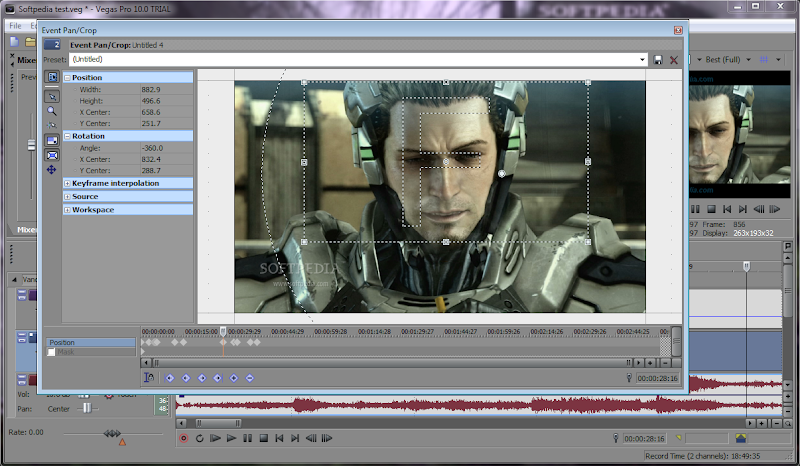
Task: Click Pause in main transport bar
Action: point(247,438)
